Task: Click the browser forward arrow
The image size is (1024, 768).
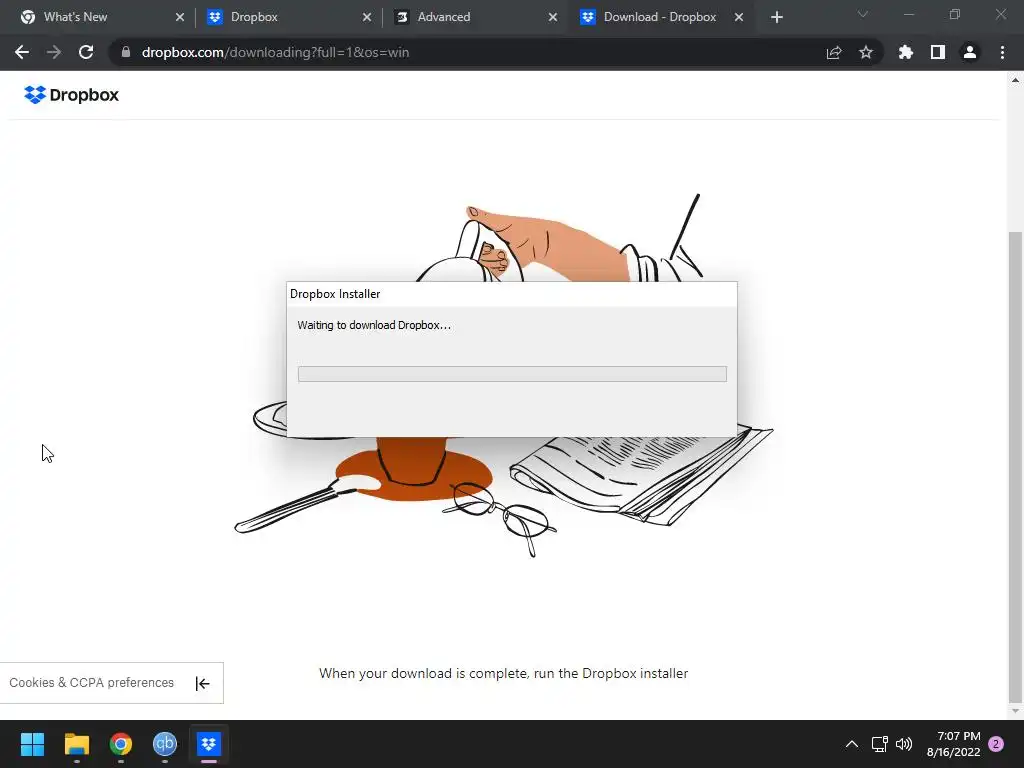Action: (x=54, y=52)
